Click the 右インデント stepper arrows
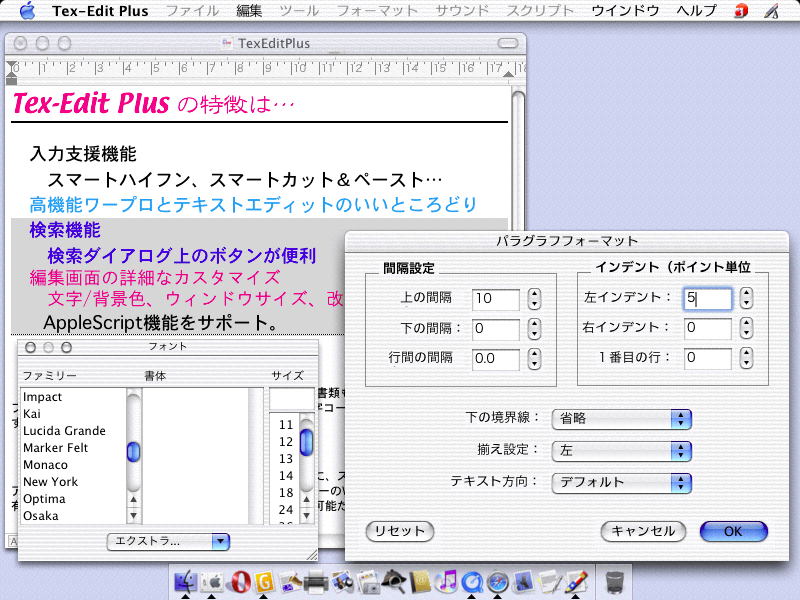This screenshot has width=800, height=600. pos(746,328)
